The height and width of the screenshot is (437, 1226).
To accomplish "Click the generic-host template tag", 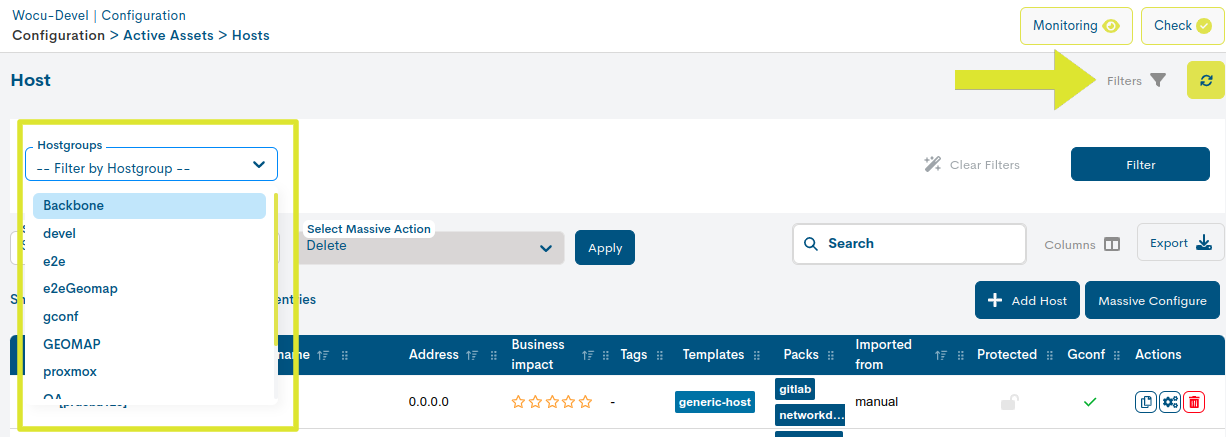I will pos(715,402).
